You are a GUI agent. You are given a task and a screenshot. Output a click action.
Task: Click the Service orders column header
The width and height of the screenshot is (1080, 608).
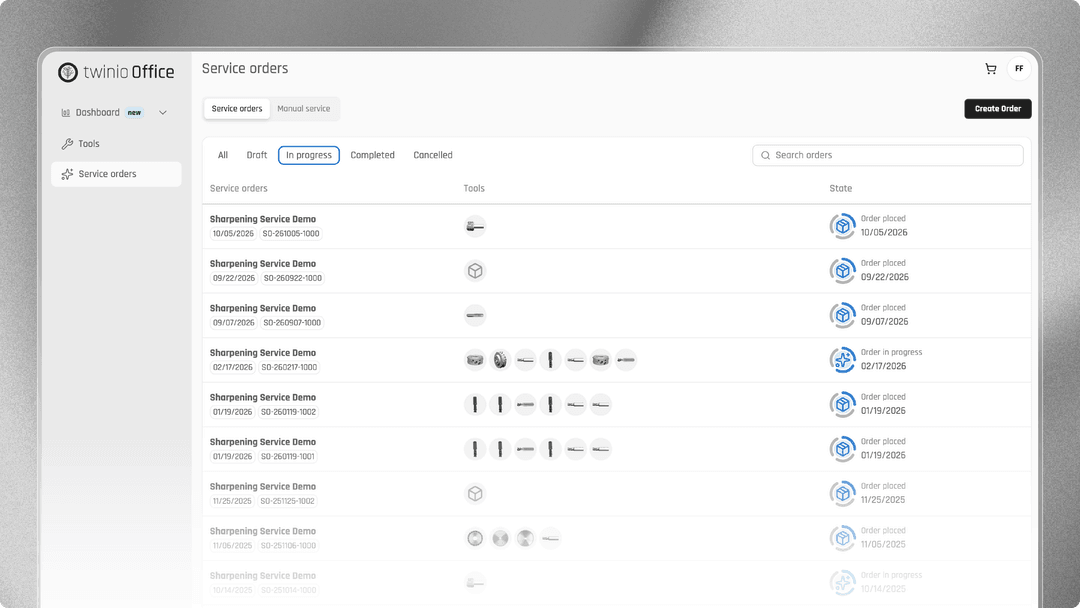[x=238, y=189]
